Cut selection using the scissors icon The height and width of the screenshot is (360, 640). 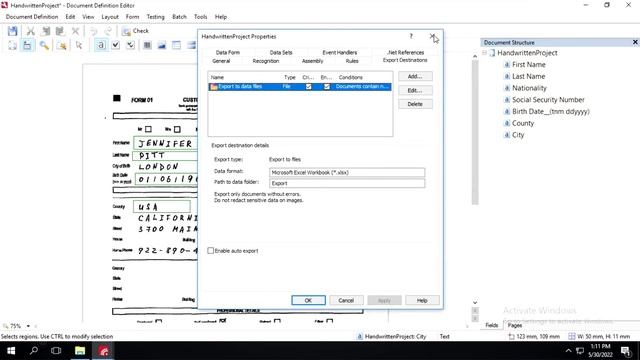[31, 31]
